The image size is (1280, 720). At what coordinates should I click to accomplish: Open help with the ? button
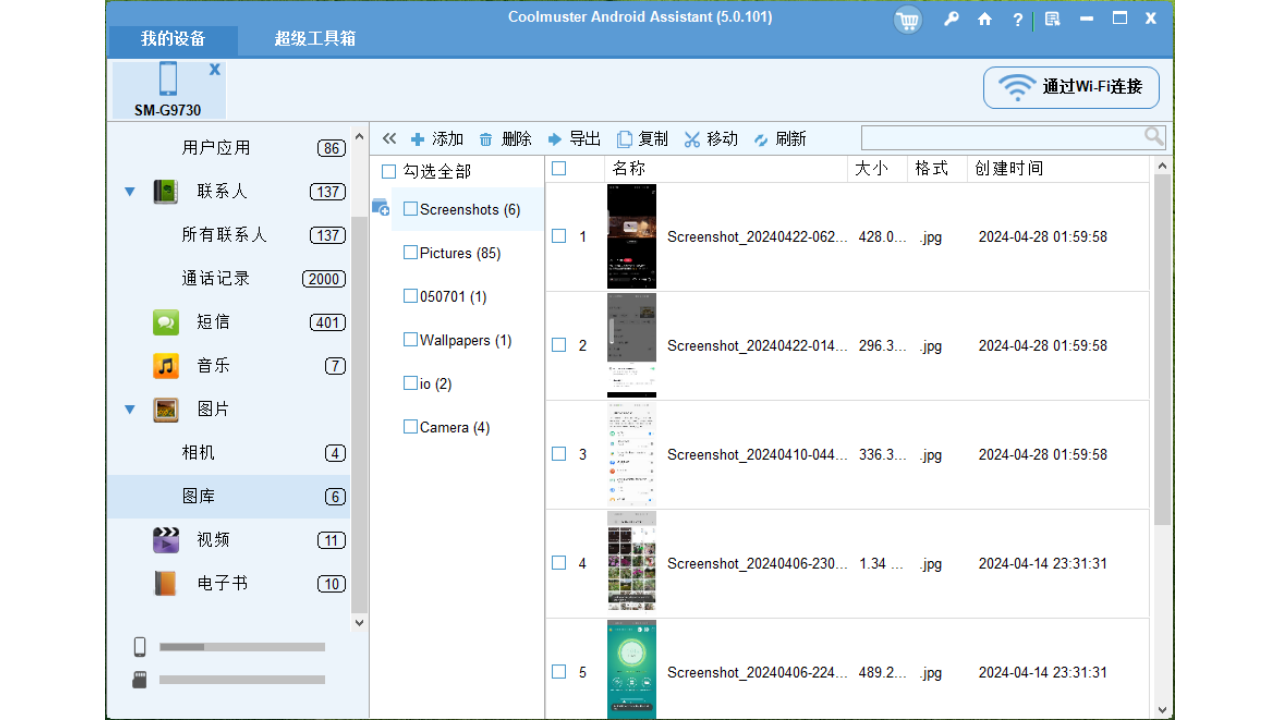point(1017,19)
